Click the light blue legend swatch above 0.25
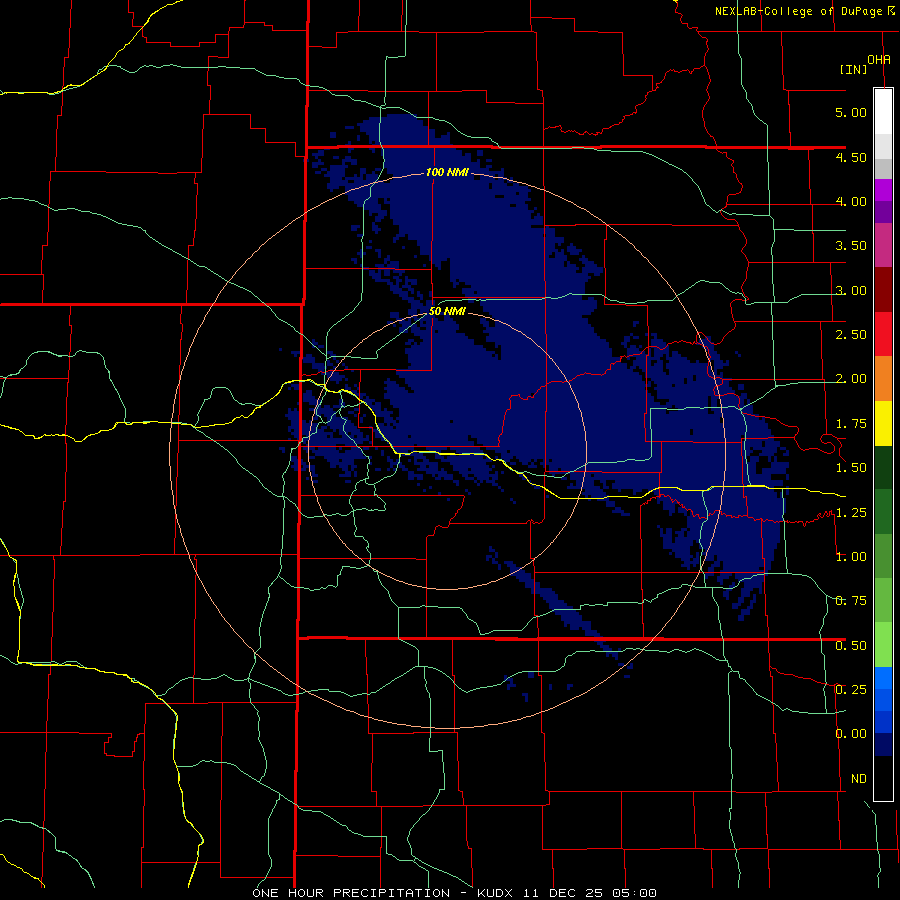This screenshot has height=900, width=900. (883, 678)
